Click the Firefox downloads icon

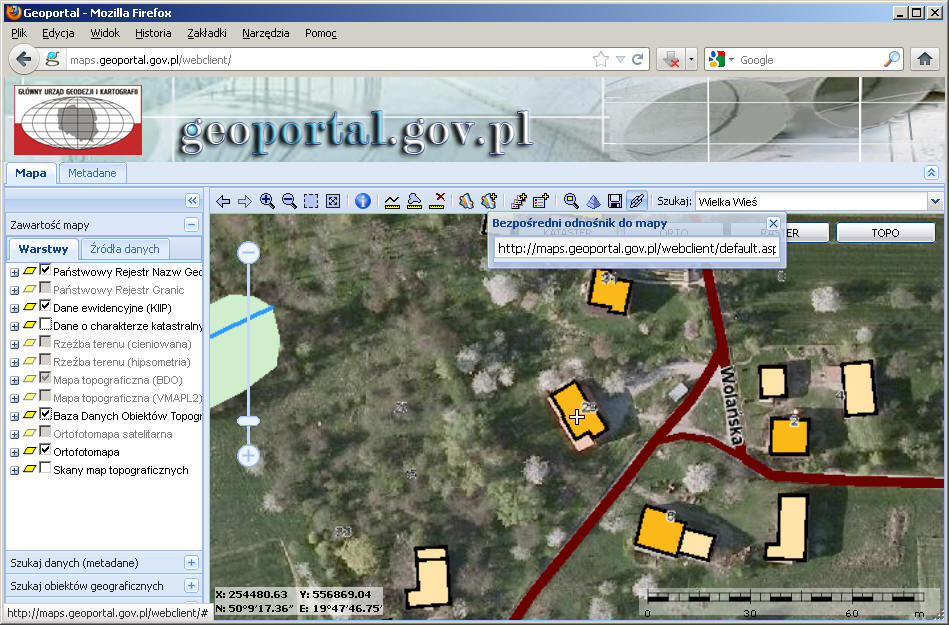point(671,59)
